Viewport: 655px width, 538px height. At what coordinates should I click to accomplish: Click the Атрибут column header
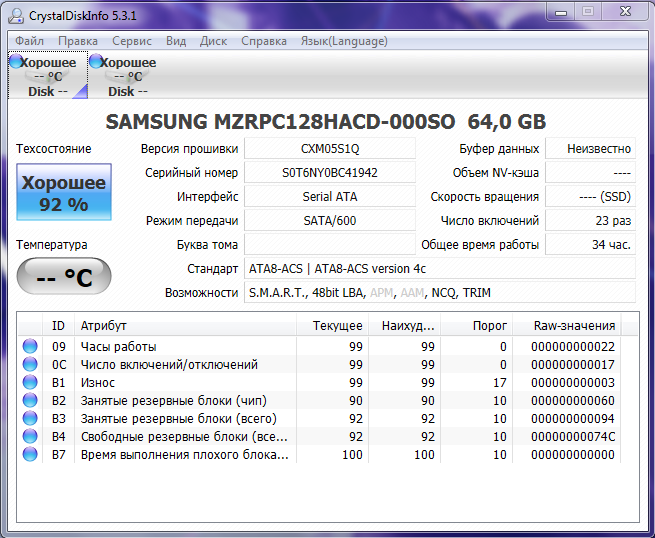(x=185, y=326)
